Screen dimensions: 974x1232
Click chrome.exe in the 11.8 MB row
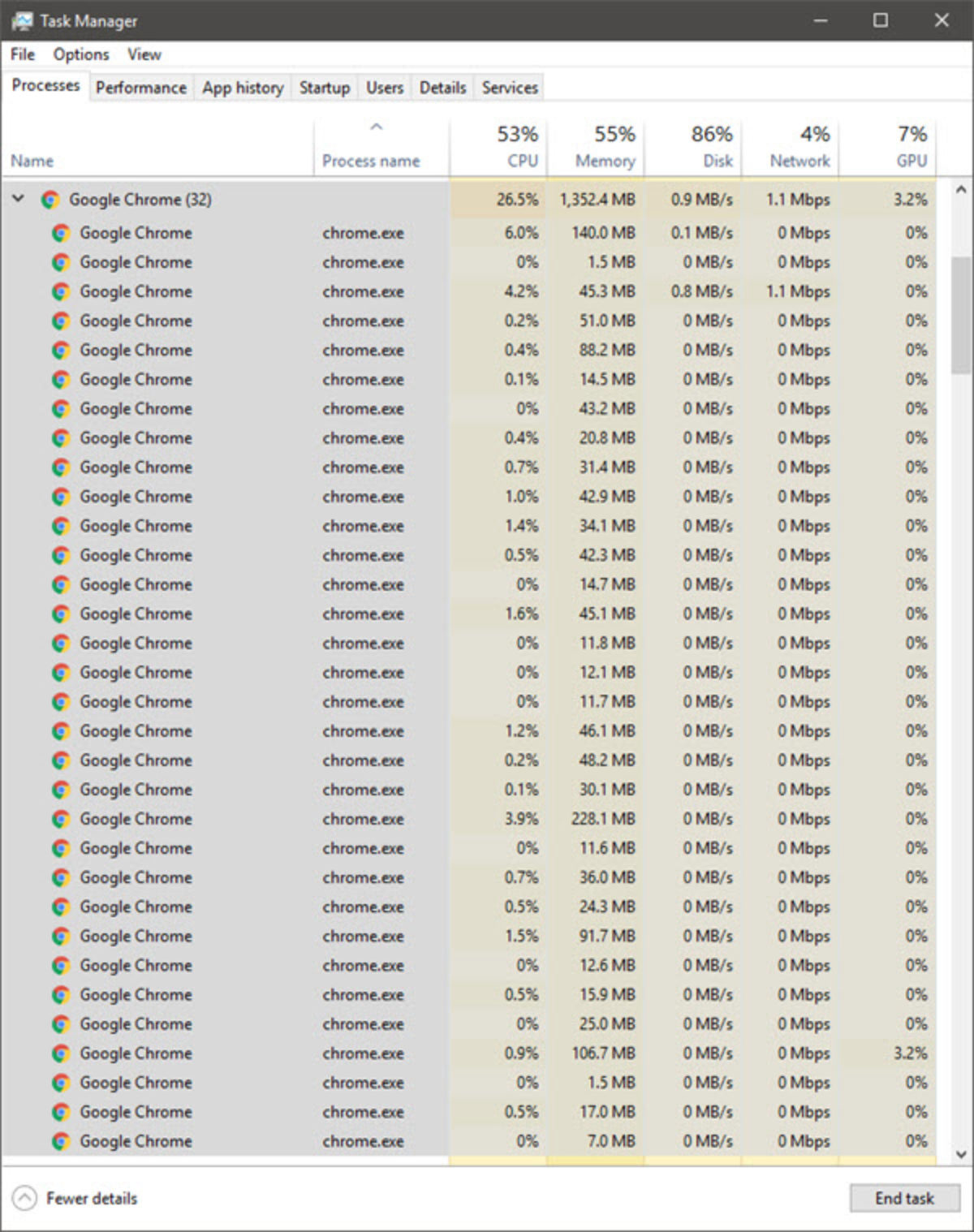[x=363, y=644]
